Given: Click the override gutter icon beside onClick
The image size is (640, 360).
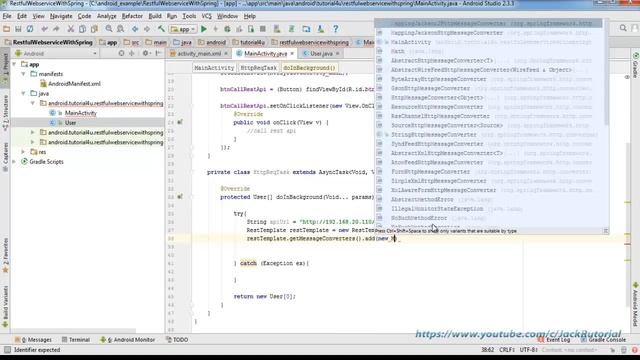Looking at the screenshot, I should [180, 122].
